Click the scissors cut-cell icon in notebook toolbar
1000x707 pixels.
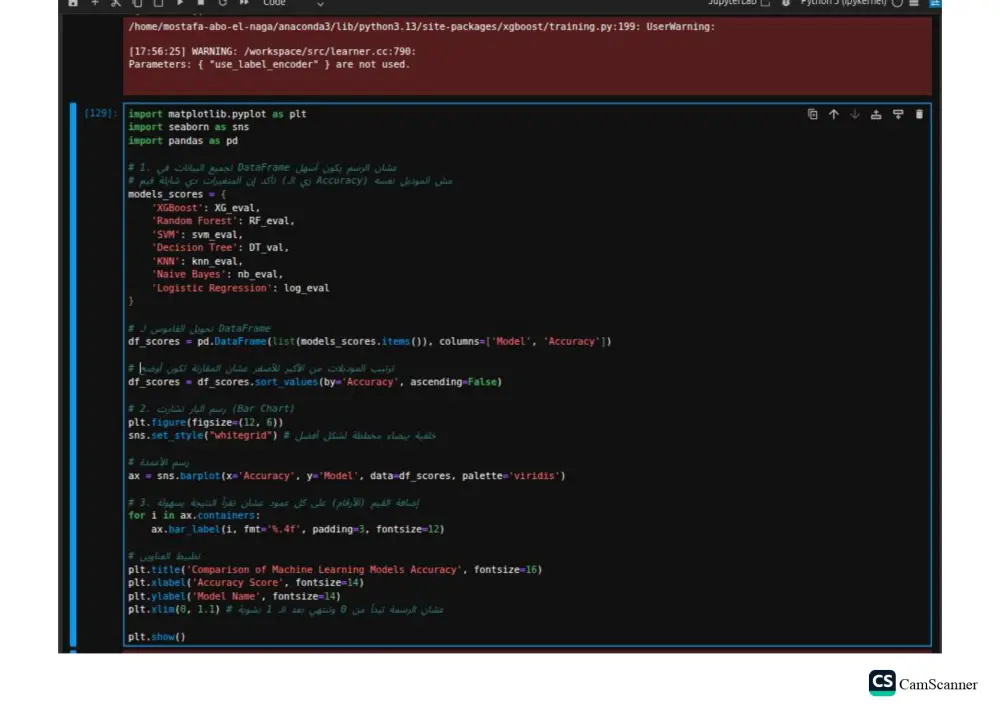coord(115,3)
